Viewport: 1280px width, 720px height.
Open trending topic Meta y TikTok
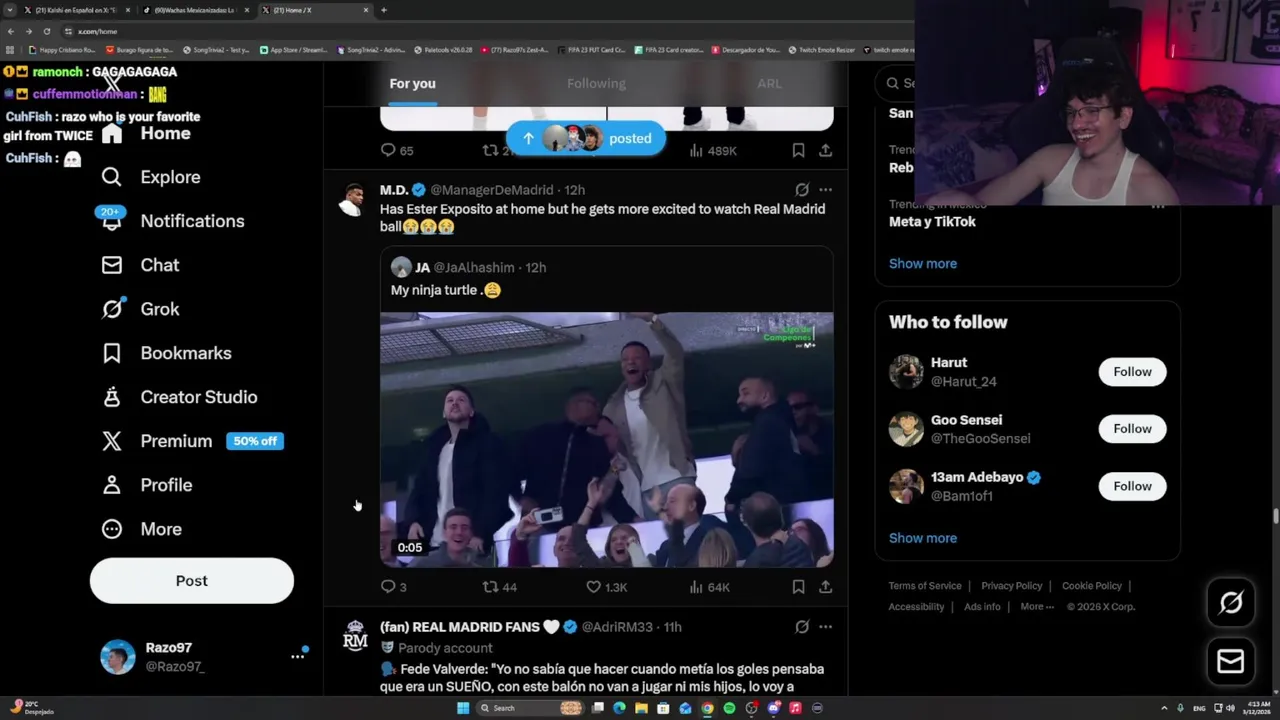932,222
